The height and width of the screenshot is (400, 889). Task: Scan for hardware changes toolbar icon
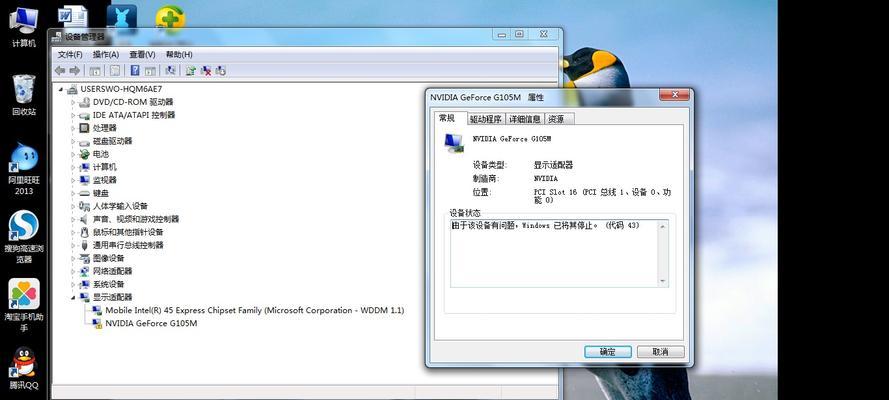click(170, 71)
